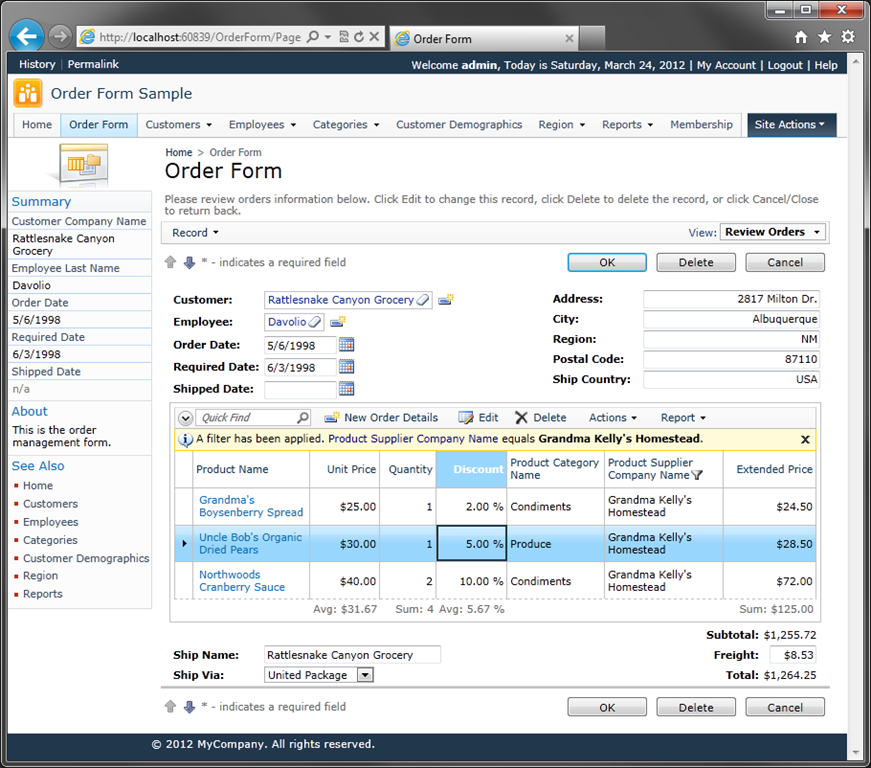This screenshot has height=768, width=871.
Task: Click Edit in the grid toolbar
Action: [x=478, y=418]
